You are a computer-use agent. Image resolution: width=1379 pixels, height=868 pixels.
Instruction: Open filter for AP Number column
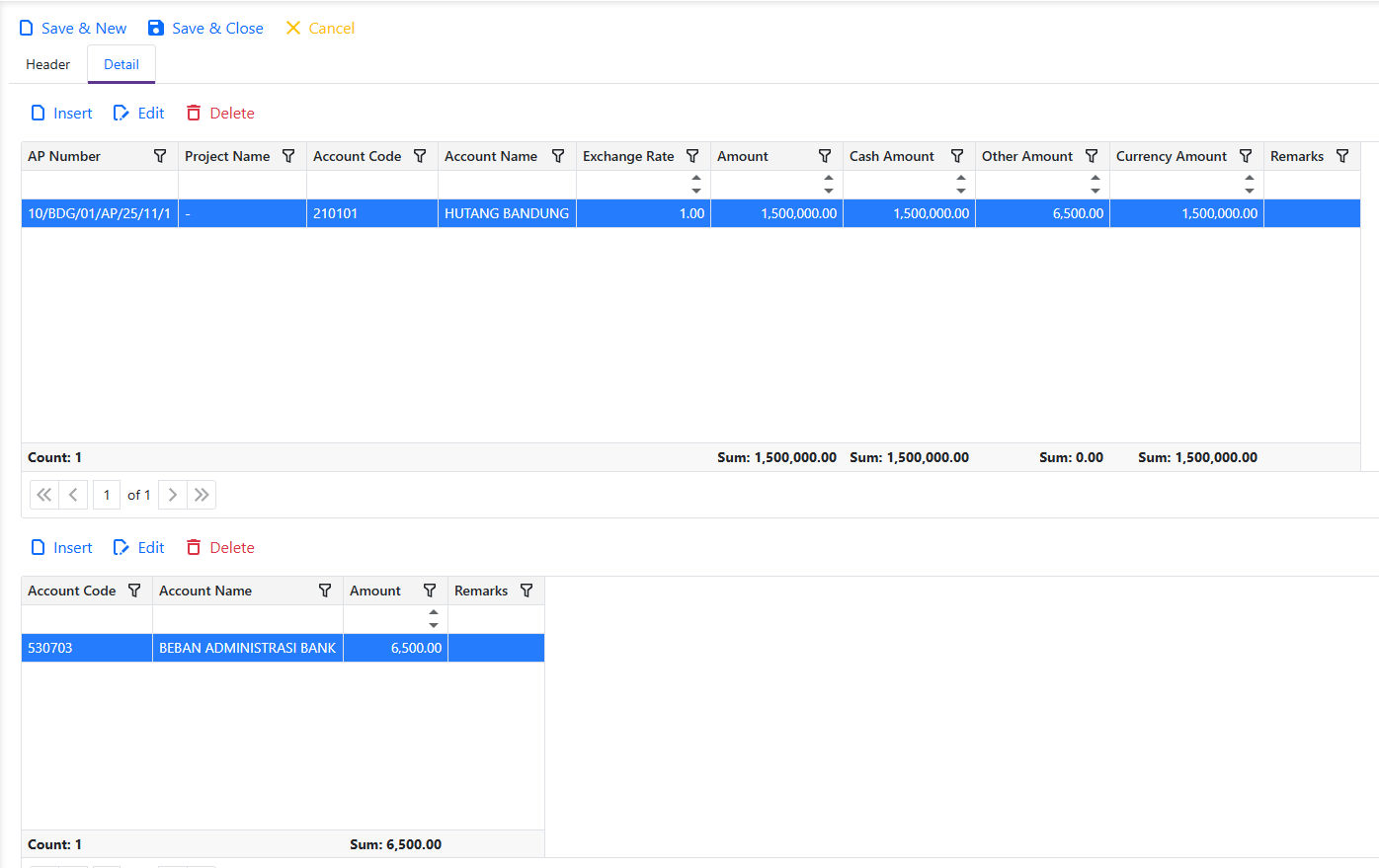160,156
